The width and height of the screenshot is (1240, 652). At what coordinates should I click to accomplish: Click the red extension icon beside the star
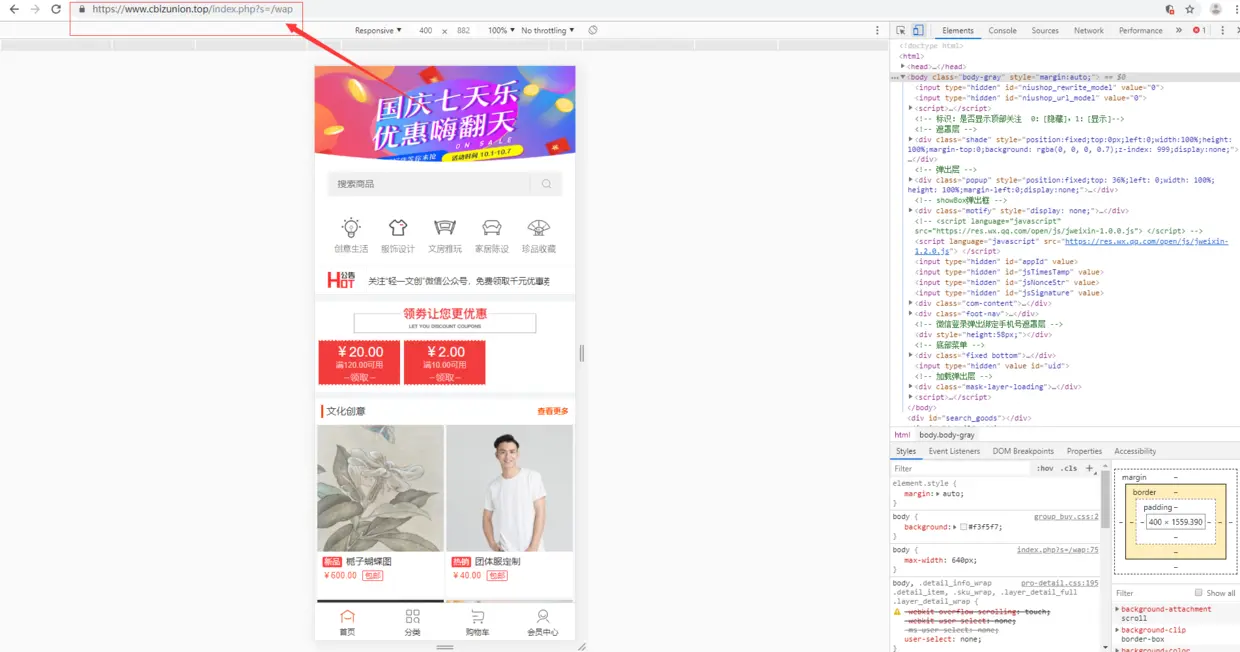tap(1170, 9)
